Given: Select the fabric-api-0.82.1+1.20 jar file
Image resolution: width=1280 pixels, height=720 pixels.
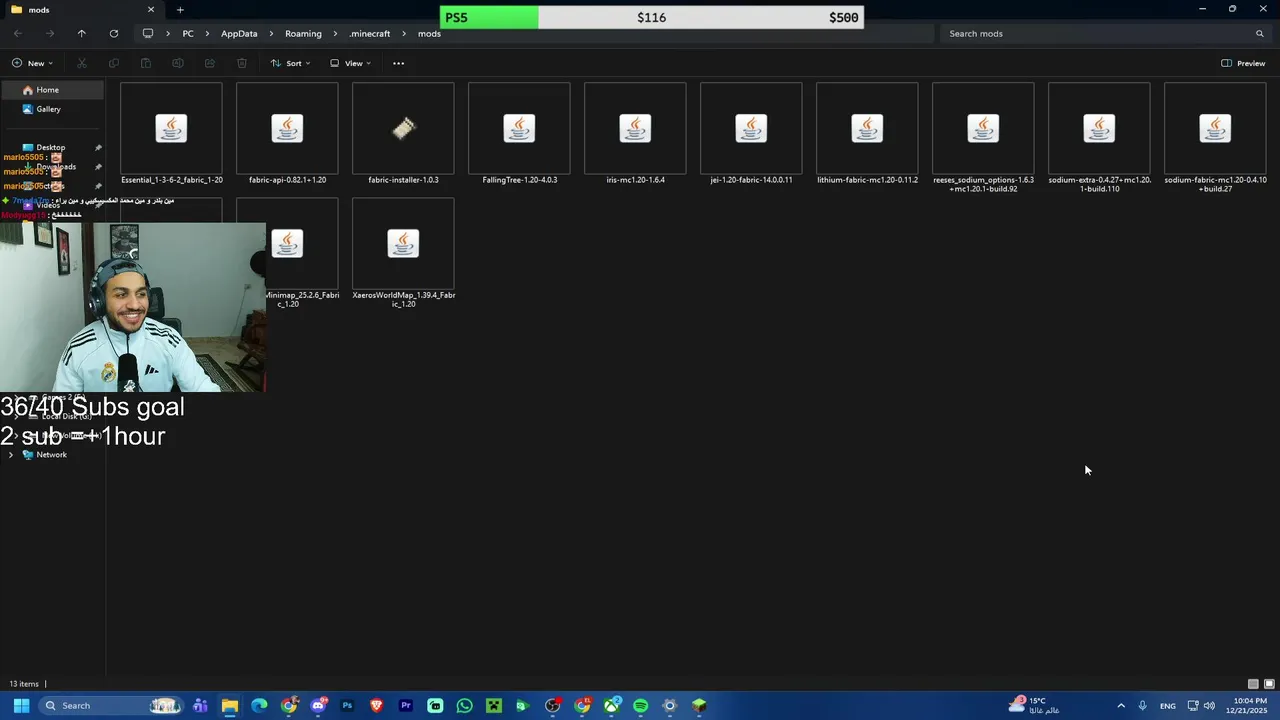Looking at the screenshot, I should coord(287,135).
